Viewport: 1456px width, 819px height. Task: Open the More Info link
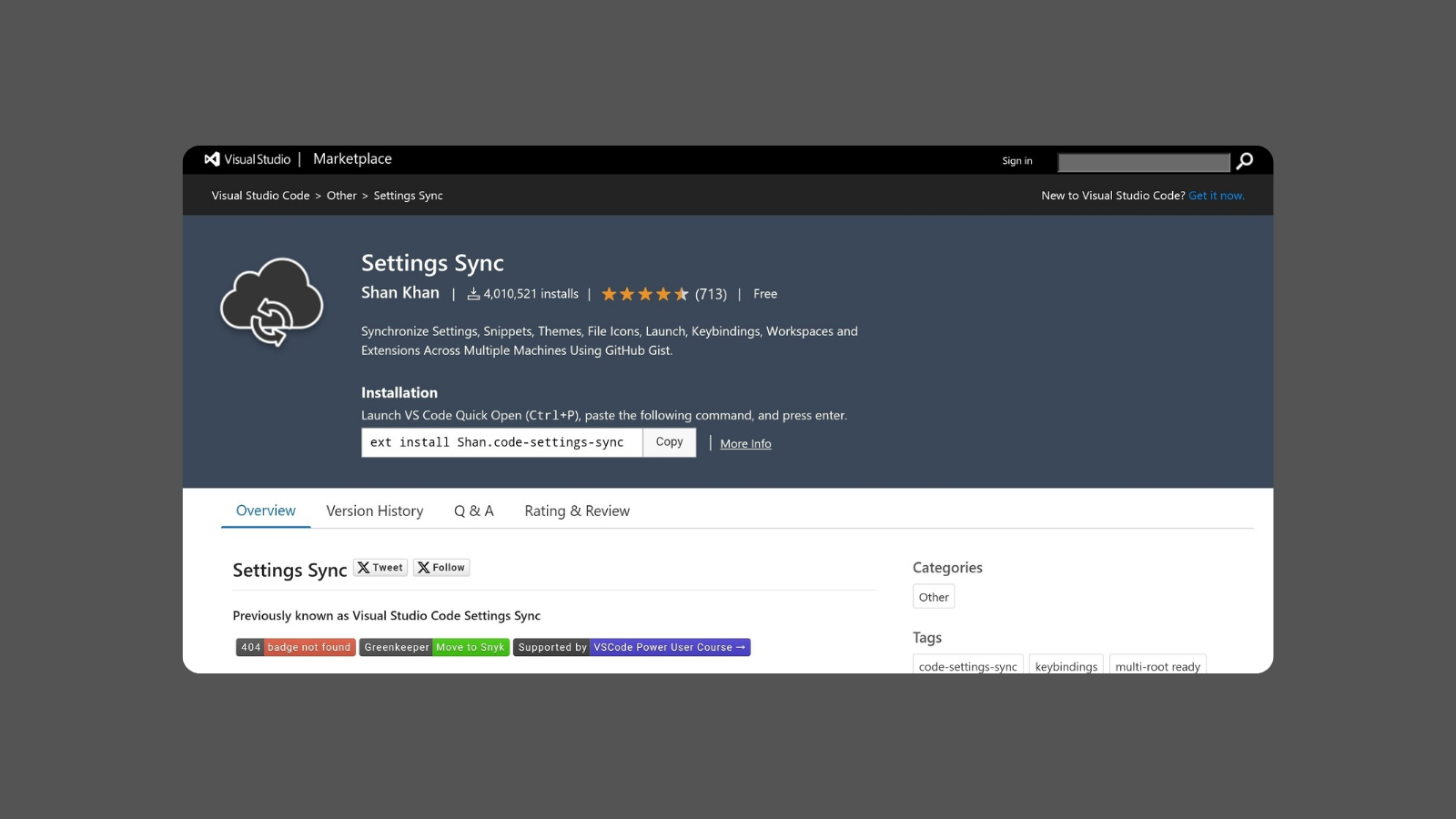(745, 444)
